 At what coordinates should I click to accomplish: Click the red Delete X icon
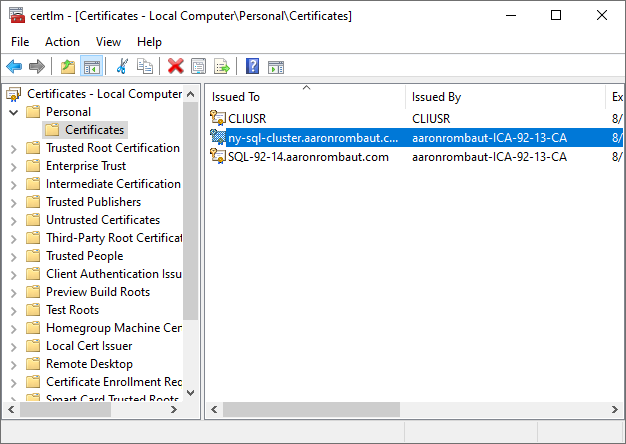coord(176,66)
